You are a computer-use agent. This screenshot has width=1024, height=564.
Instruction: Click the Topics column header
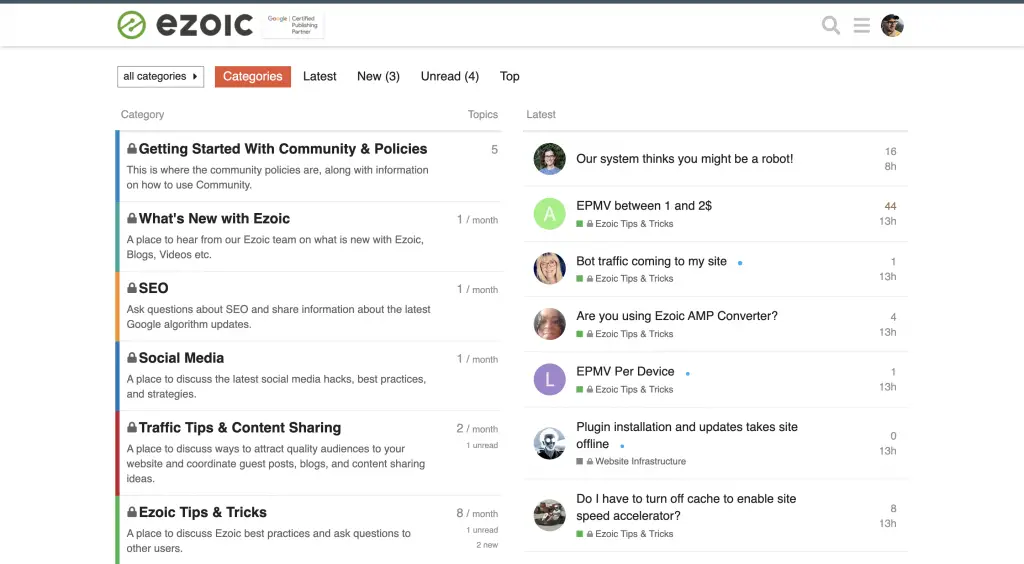pyautogui.click(x=483, y=114)
